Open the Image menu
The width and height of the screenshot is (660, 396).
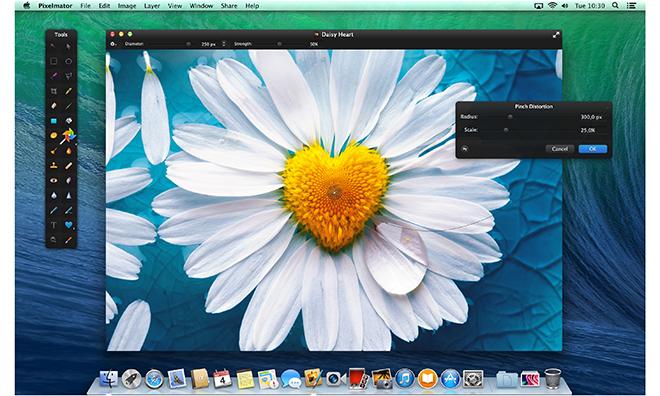pyautogui.click(x=127, y=6)
